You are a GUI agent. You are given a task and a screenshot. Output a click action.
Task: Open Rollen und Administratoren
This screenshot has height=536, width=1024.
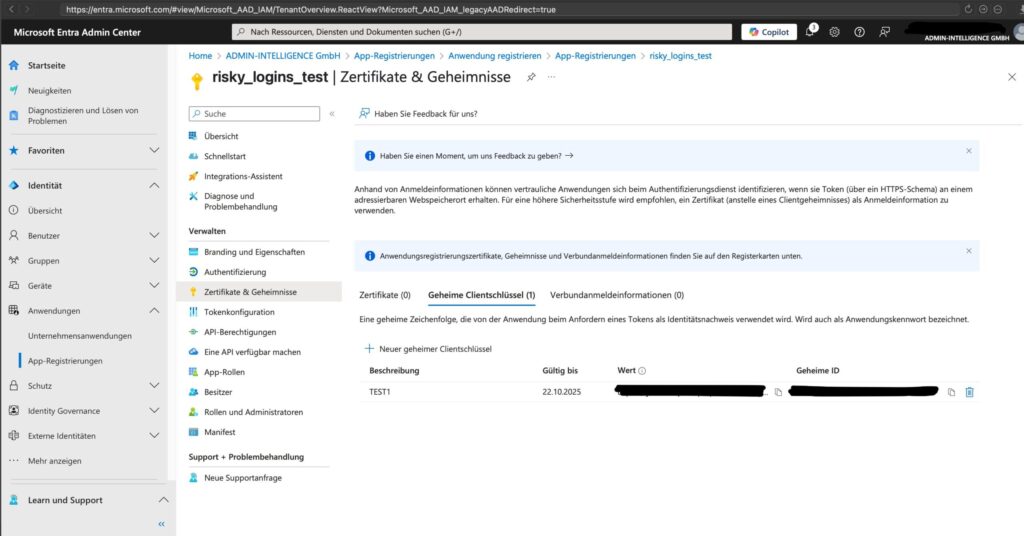253,412
